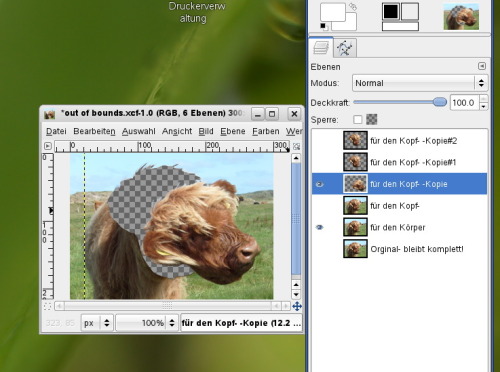
Task: Click the Deckkraft value field 100.0
Action: 465,103
